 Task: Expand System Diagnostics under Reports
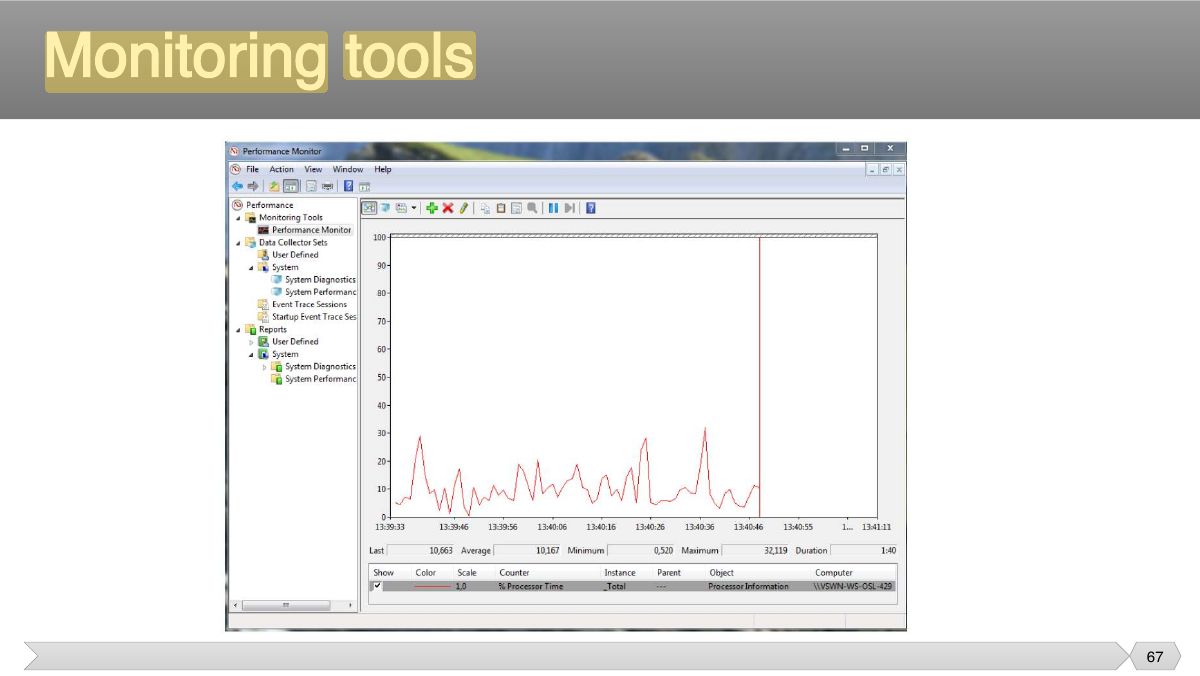[265, 367]
